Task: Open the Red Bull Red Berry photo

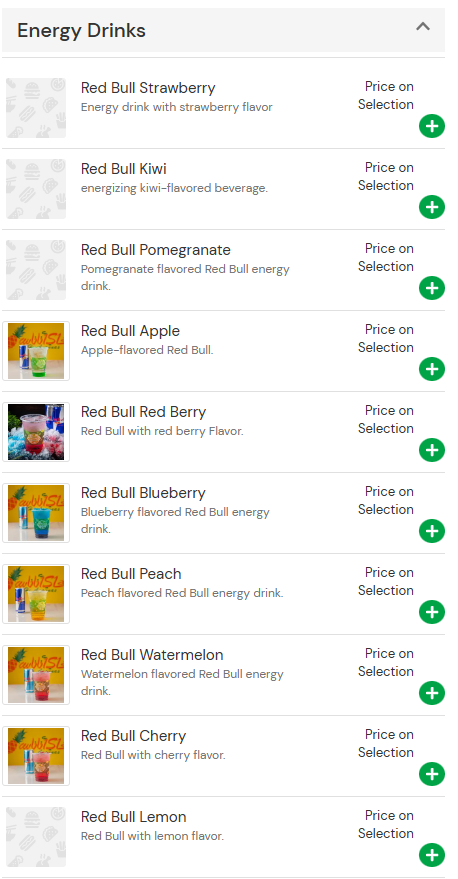Action: click(36, 432)
